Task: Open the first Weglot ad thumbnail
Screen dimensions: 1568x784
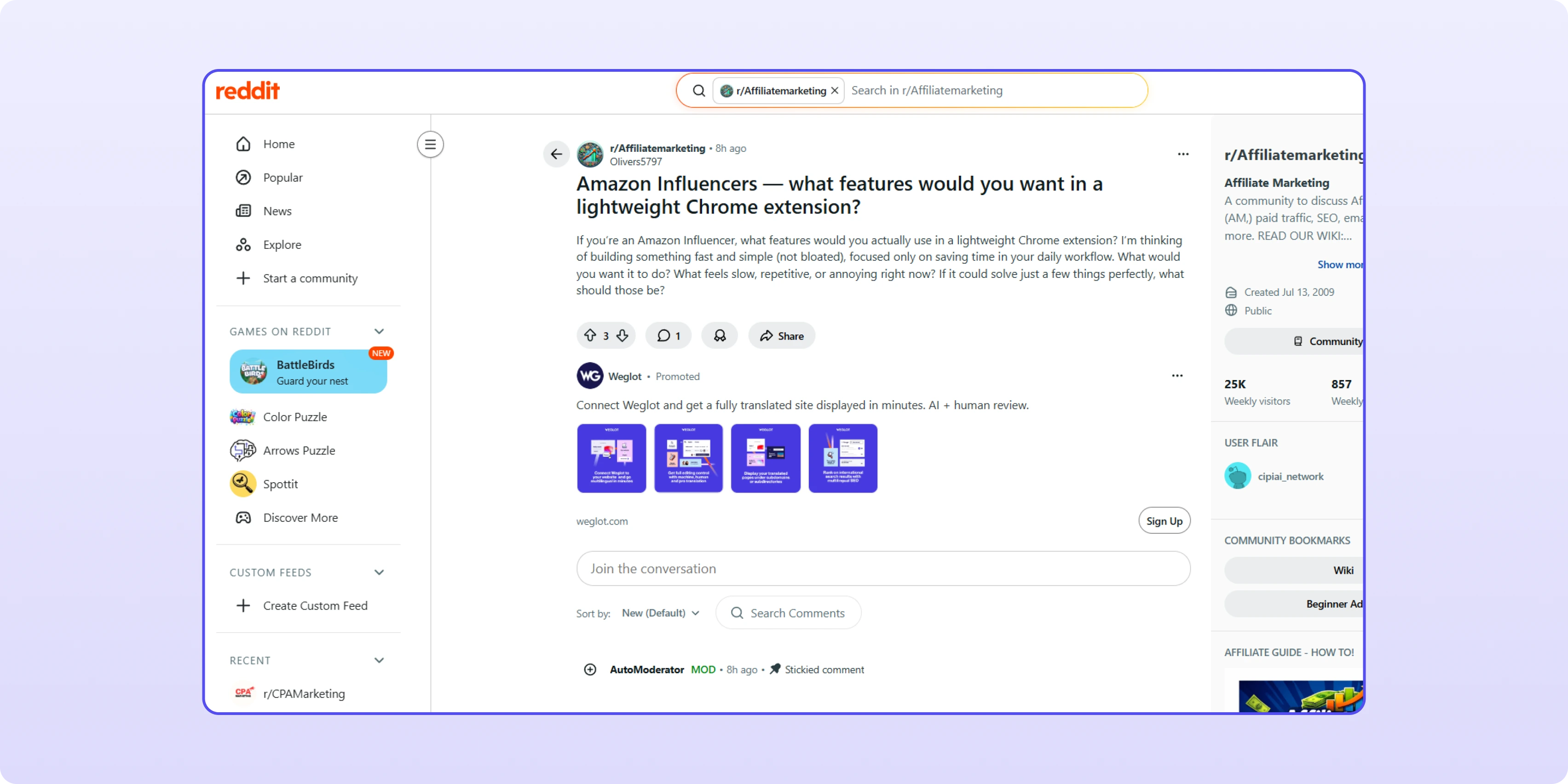Action: (611, 458)
